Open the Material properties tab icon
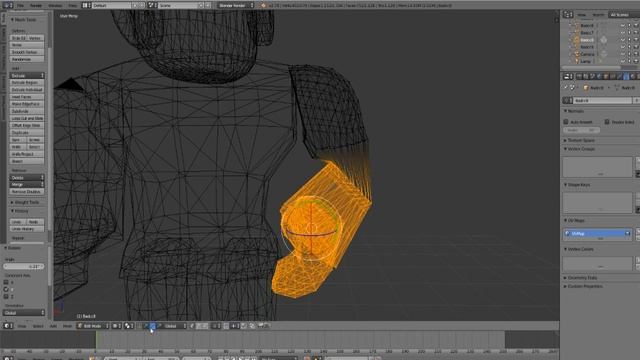 click(633, 76)
